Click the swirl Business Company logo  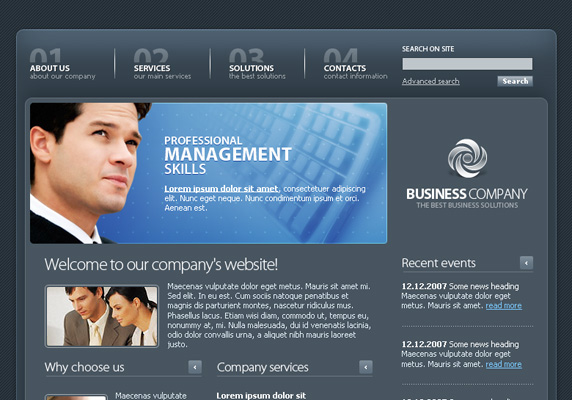point(467,158)
